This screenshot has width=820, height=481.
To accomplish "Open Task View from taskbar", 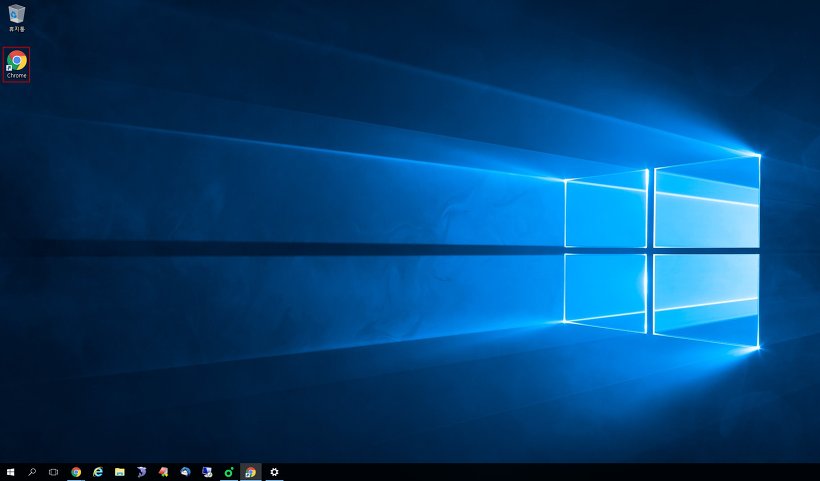I will (x=53, y=472).
